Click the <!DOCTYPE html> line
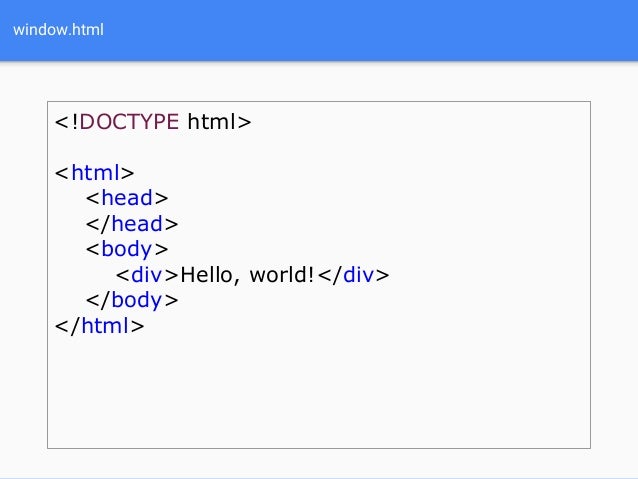This screenshot has height=479, width=638. (x=153, y=122)
